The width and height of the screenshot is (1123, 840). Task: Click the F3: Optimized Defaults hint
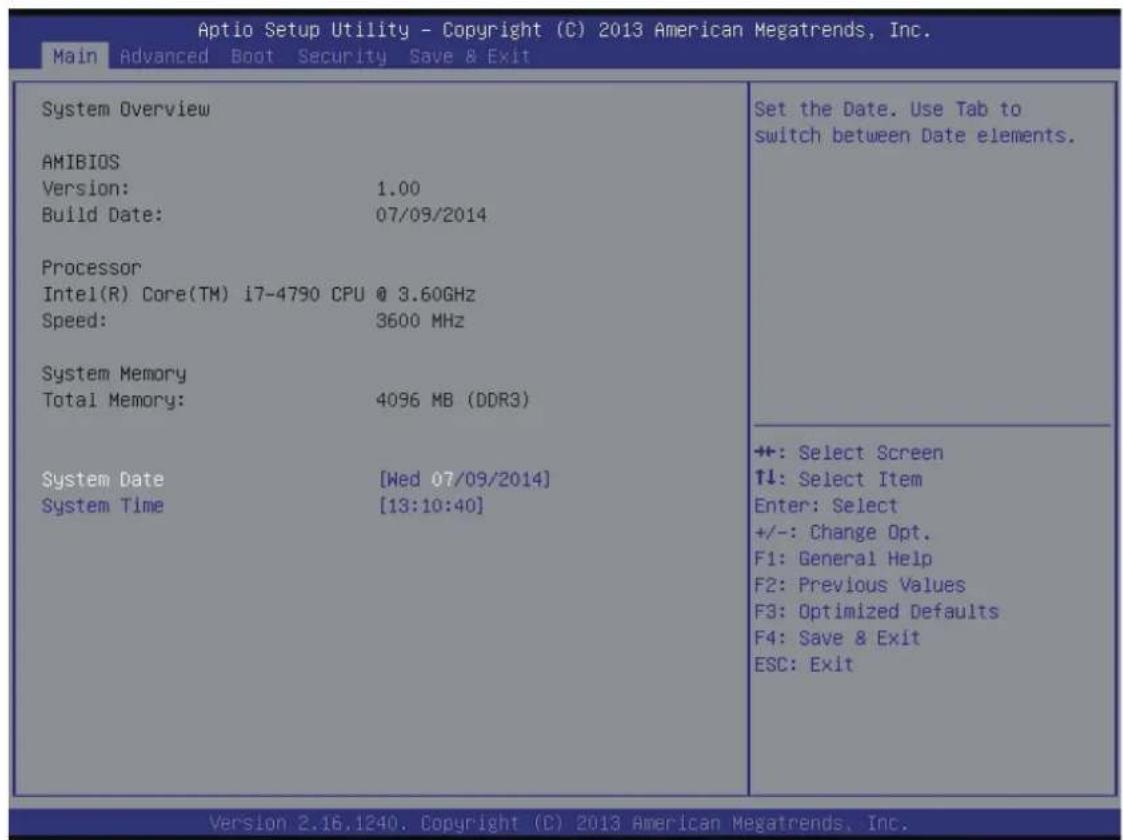pos(876,612)
